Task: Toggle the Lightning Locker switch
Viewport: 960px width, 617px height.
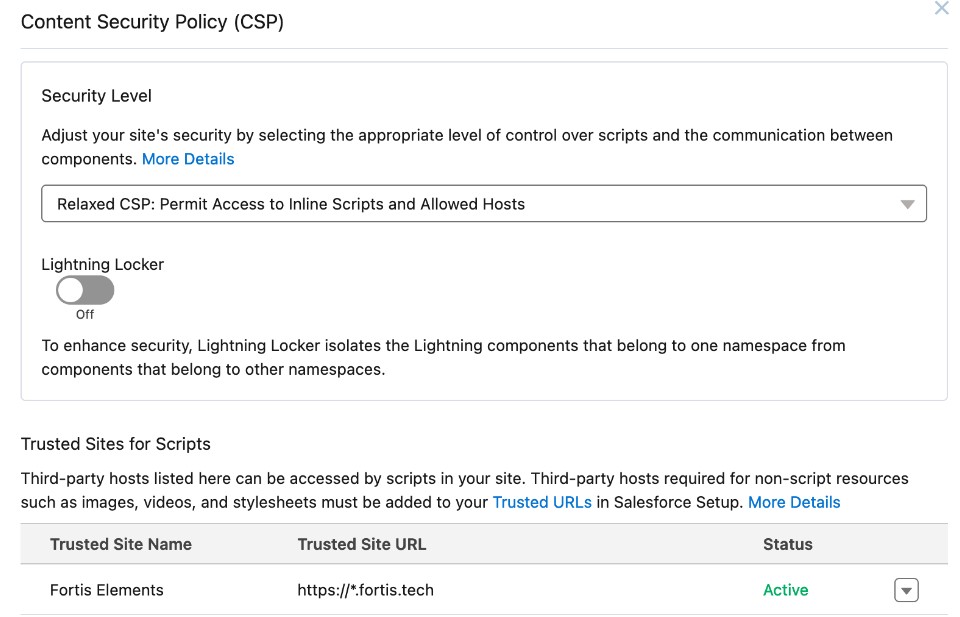Action: click(85, 291)
